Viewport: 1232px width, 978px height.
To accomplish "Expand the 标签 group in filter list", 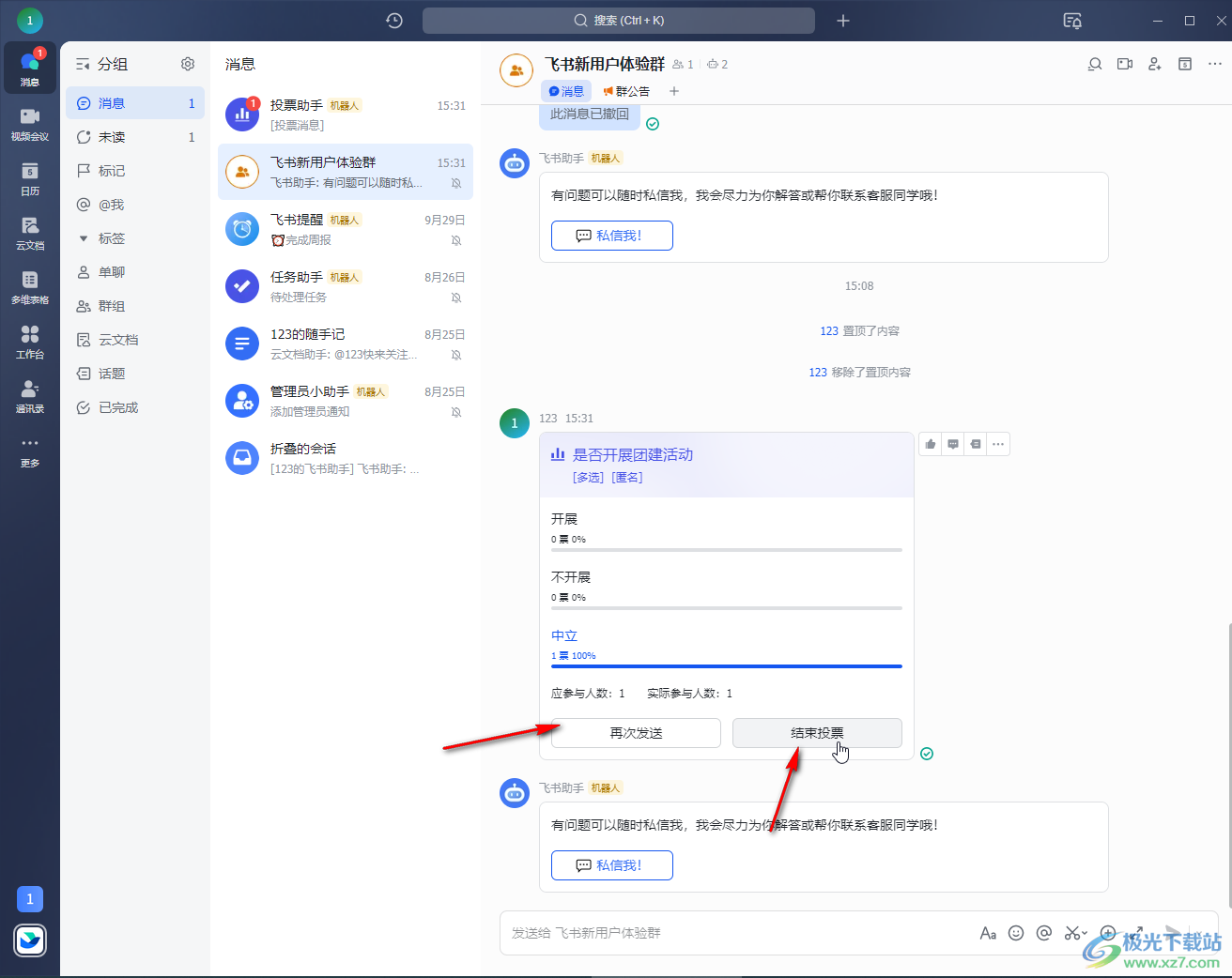I will click(x=84, y=238).
